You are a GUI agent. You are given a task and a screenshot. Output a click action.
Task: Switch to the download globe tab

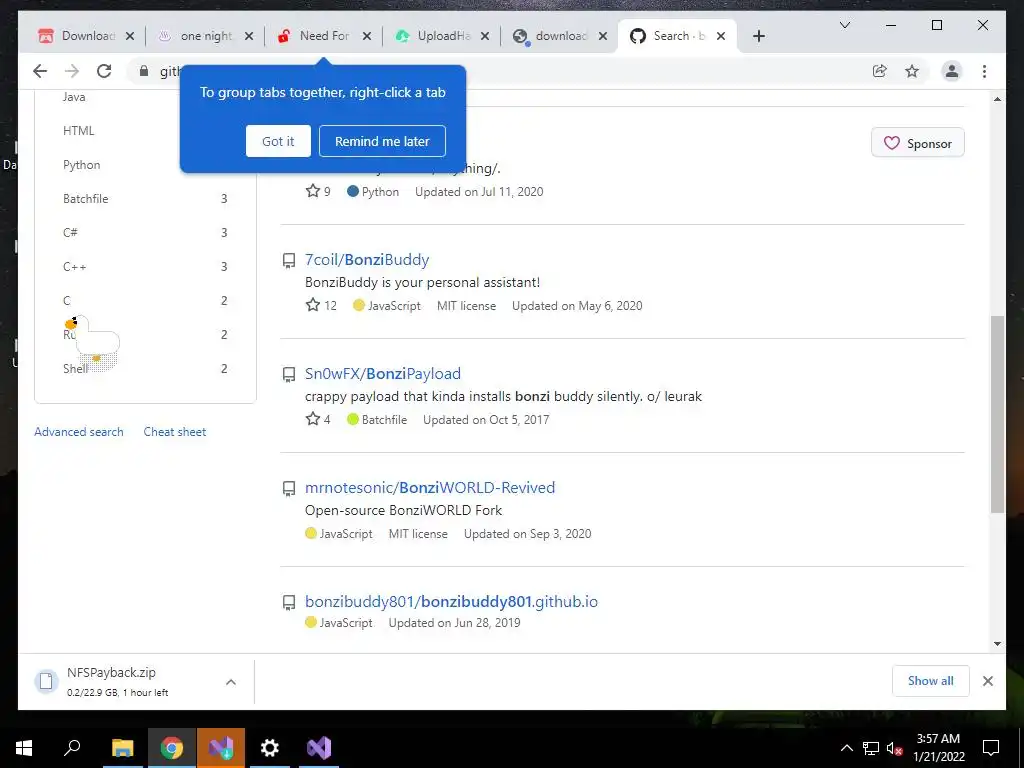coord(558,36)
